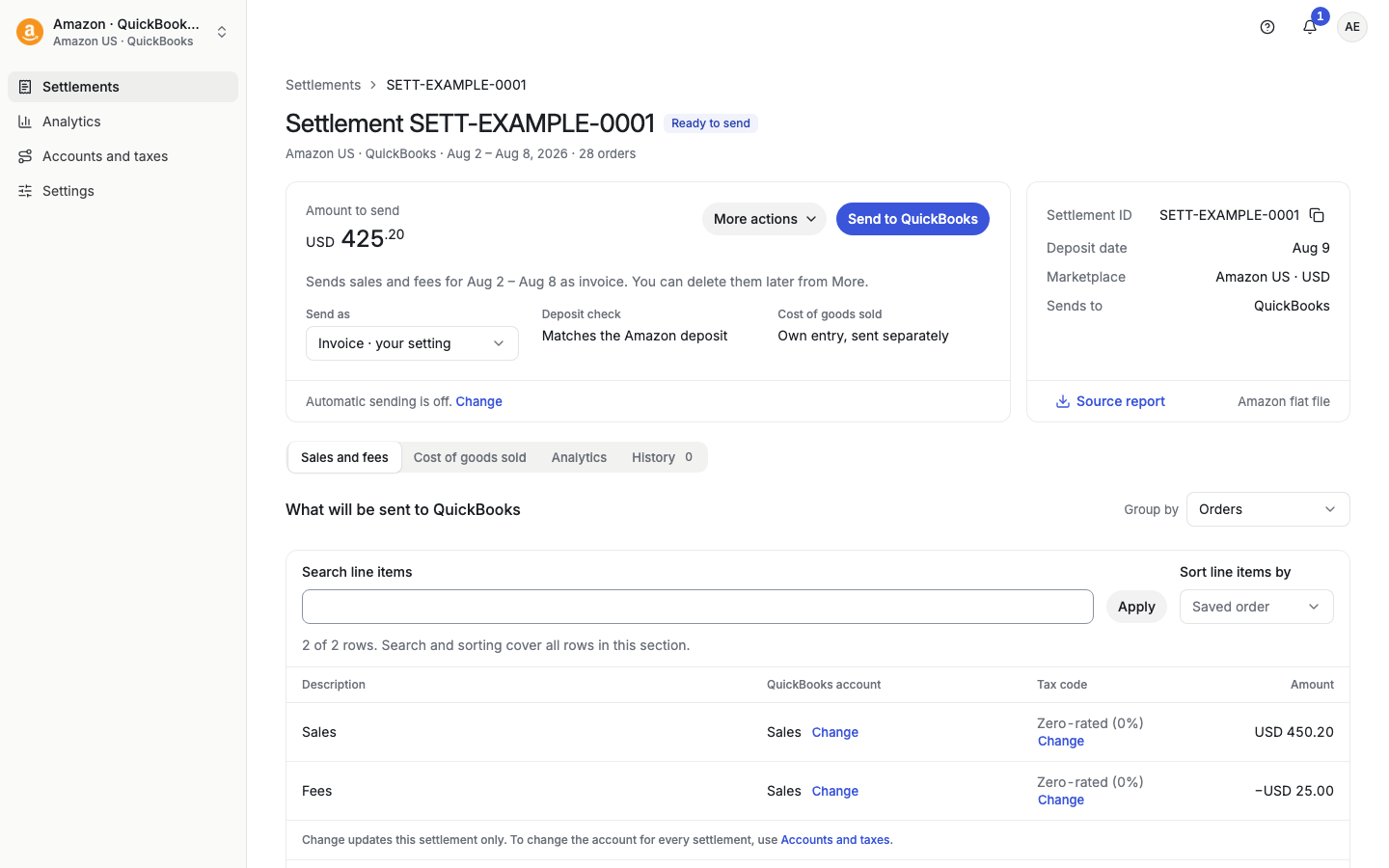Change tax code for Fees row

(x=1061, y=800)
